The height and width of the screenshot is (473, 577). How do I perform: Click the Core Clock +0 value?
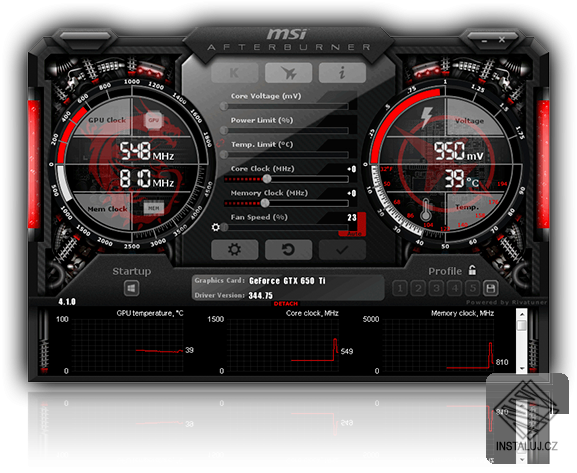click(x=352, y=169)
